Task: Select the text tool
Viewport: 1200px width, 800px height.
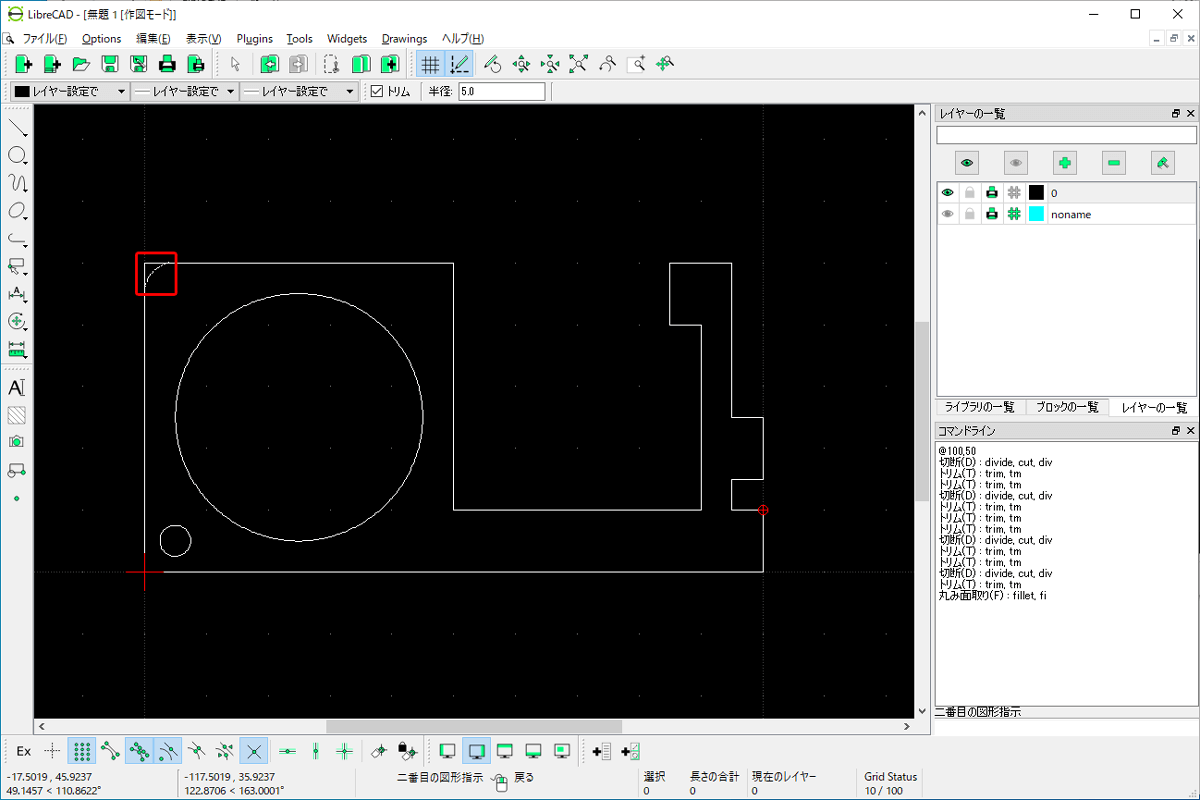Action: (17, 387)
